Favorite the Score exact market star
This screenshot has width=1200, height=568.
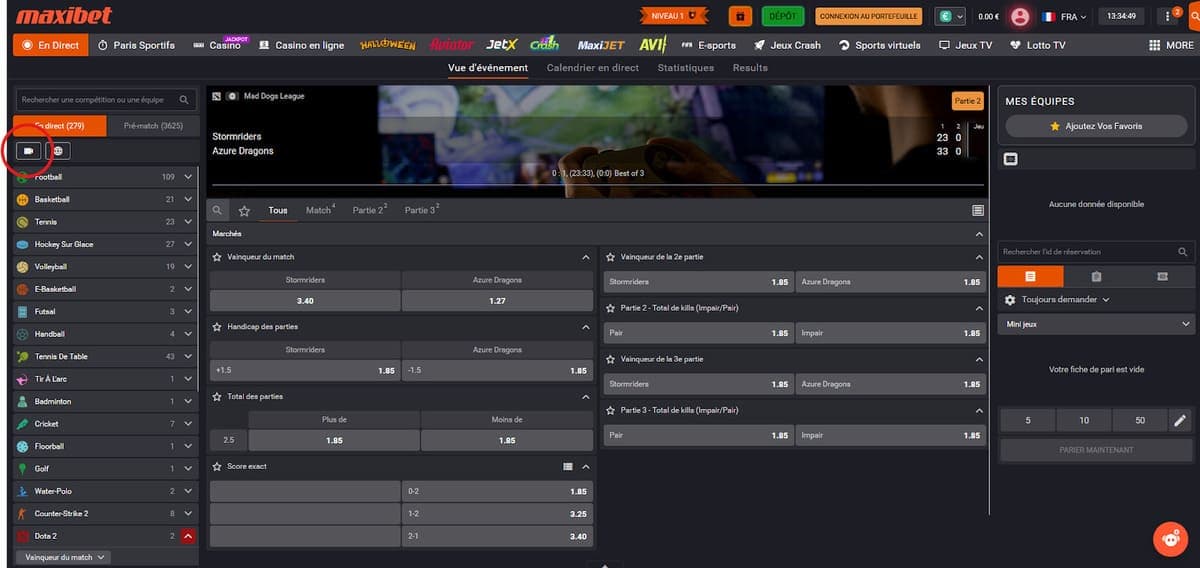217,466
